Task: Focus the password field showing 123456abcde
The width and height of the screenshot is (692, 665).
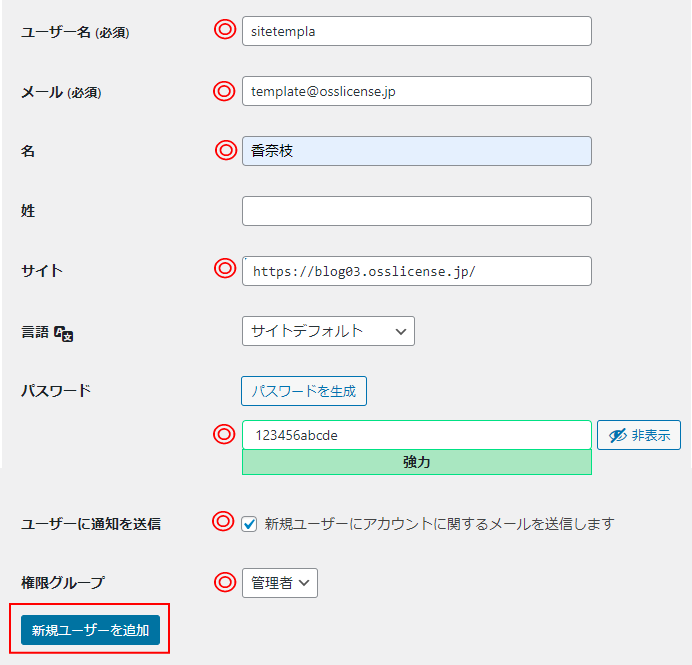Action: point(416,435)
